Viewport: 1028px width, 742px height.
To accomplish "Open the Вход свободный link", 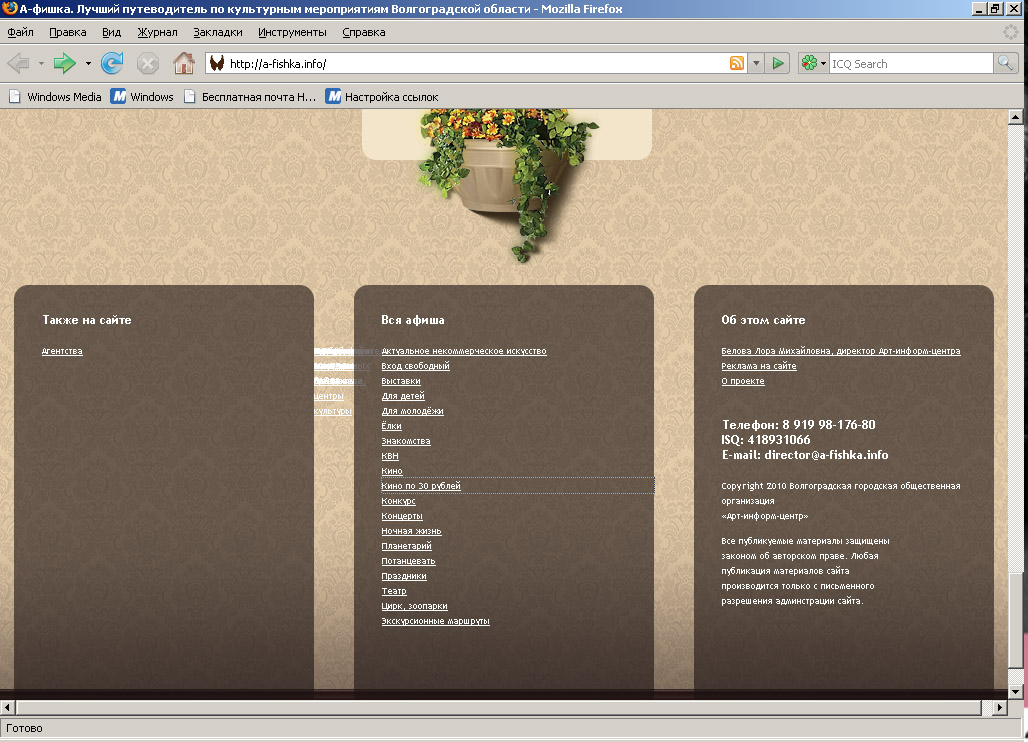I will pos(416,366).
